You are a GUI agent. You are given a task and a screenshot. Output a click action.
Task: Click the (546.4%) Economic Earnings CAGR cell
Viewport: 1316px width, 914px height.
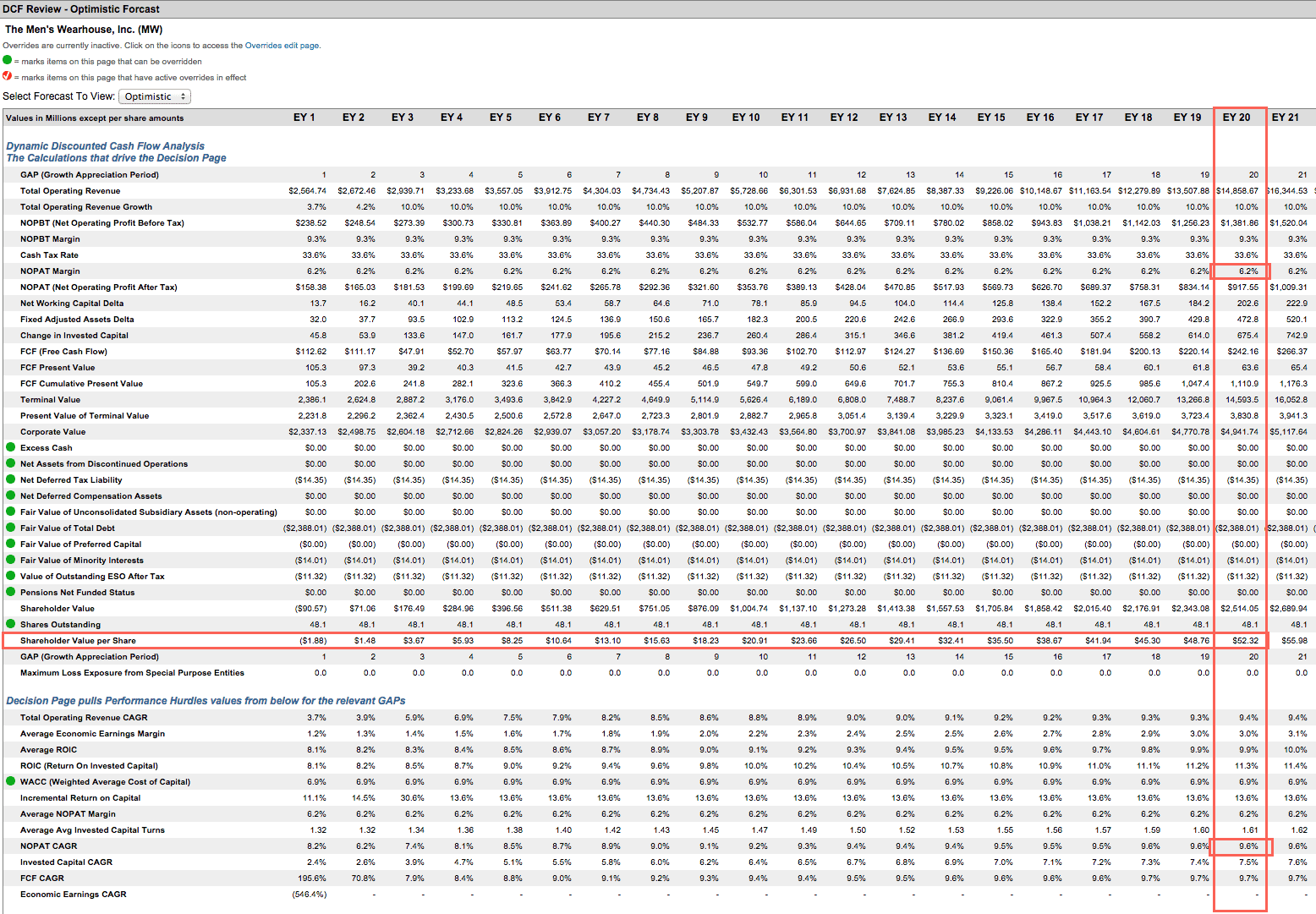click(310, 895)
